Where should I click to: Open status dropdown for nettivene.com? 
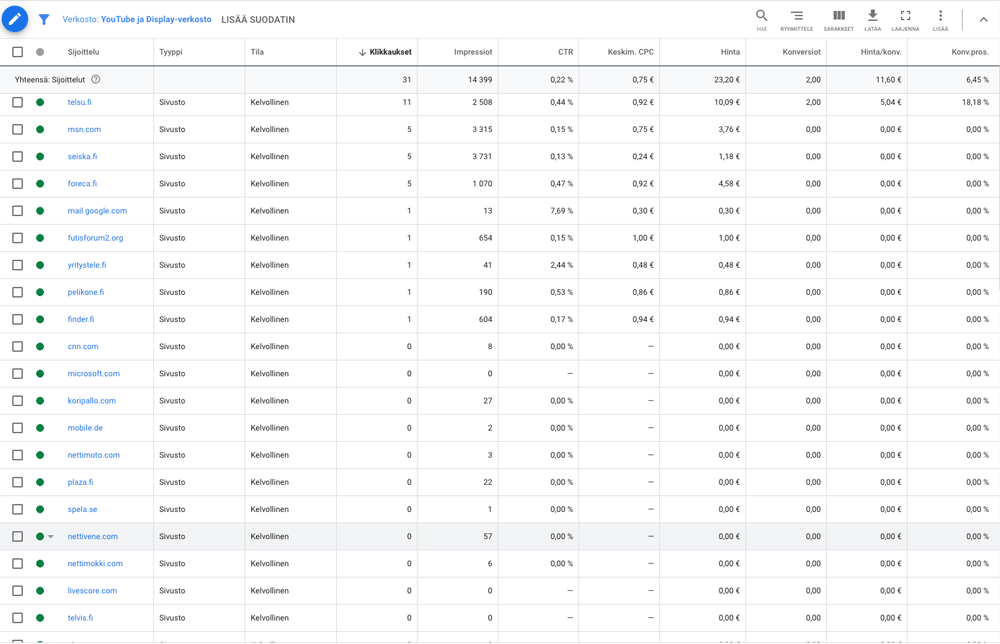51,537
